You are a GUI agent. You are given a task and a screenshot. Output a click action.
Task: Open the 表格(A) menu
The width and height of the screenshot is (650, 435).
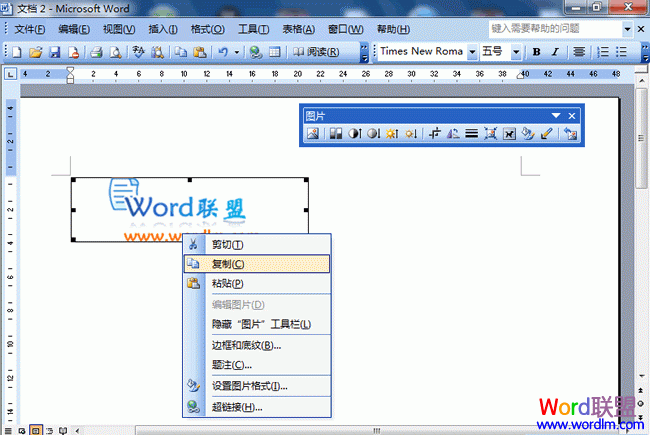coord(298,29)
